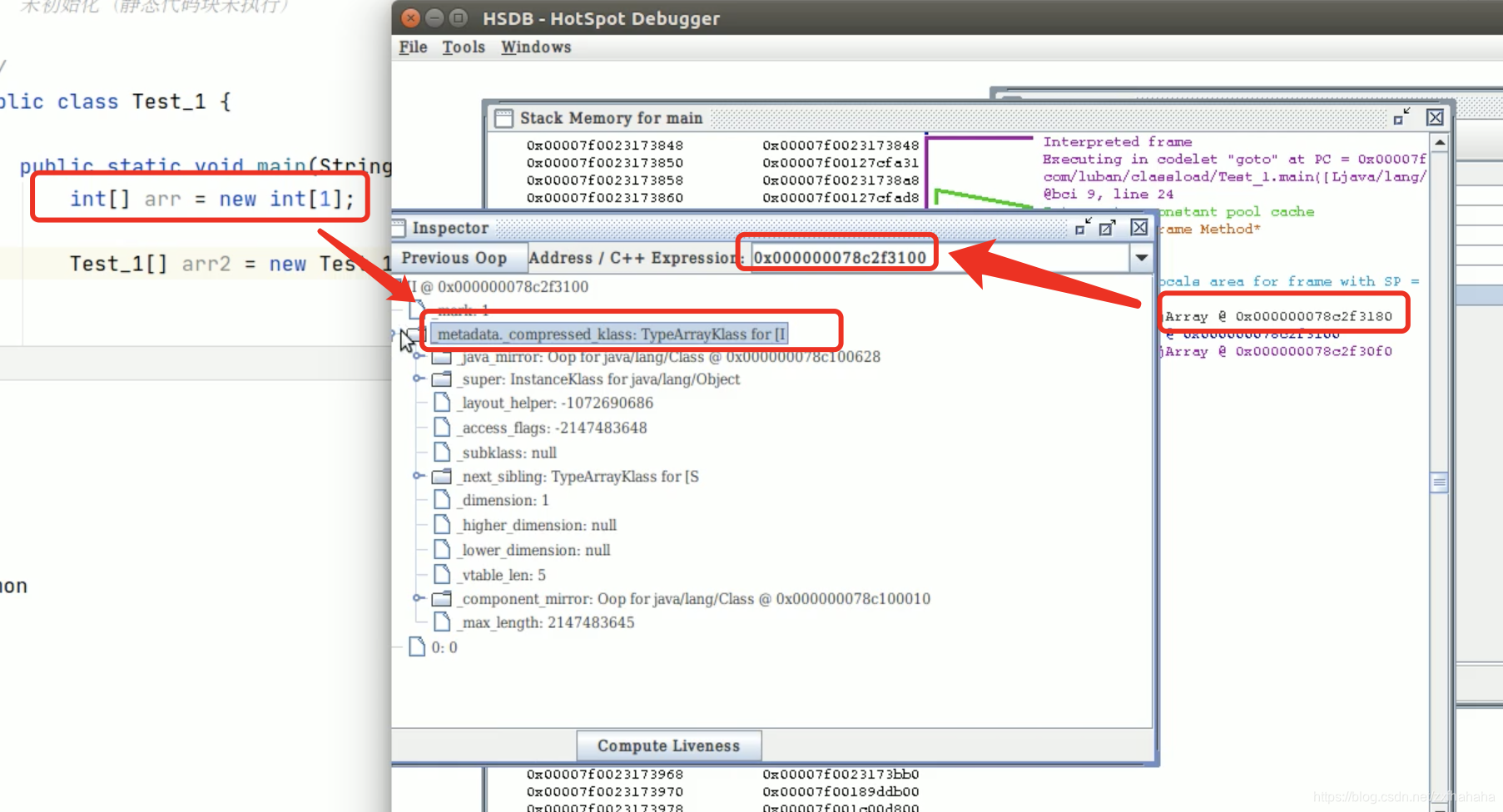1503x812 pixels.
Task: Click stack value 0x00007f00231738a8
Action: coord(841,180)
